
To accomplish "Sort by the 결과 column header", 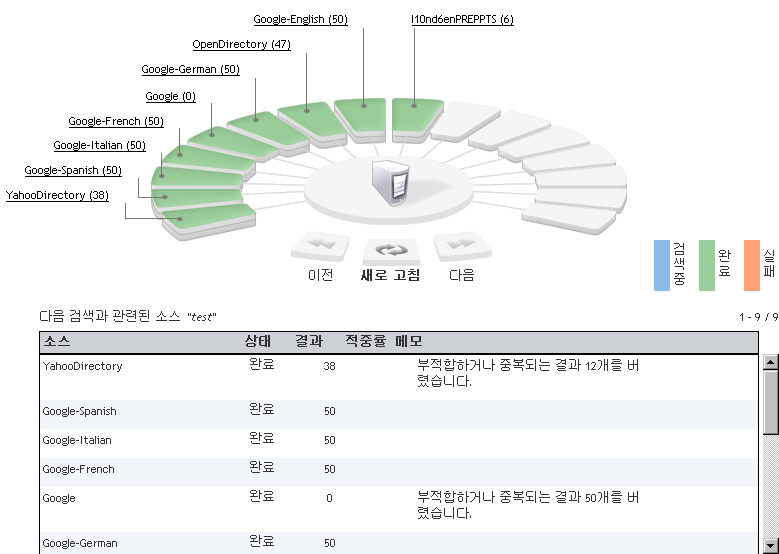I will pos(309,342).
